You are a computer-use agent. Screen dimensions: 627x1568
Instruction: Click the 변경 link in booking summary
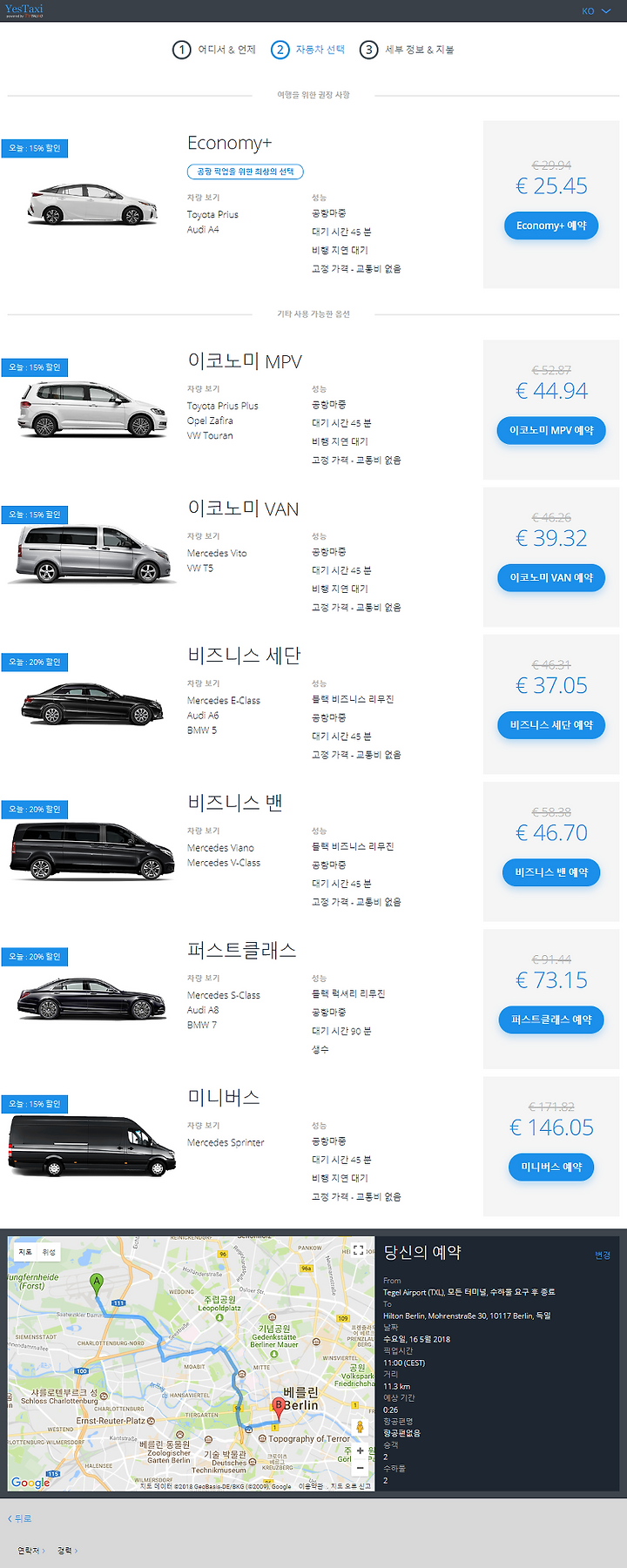603,1255
